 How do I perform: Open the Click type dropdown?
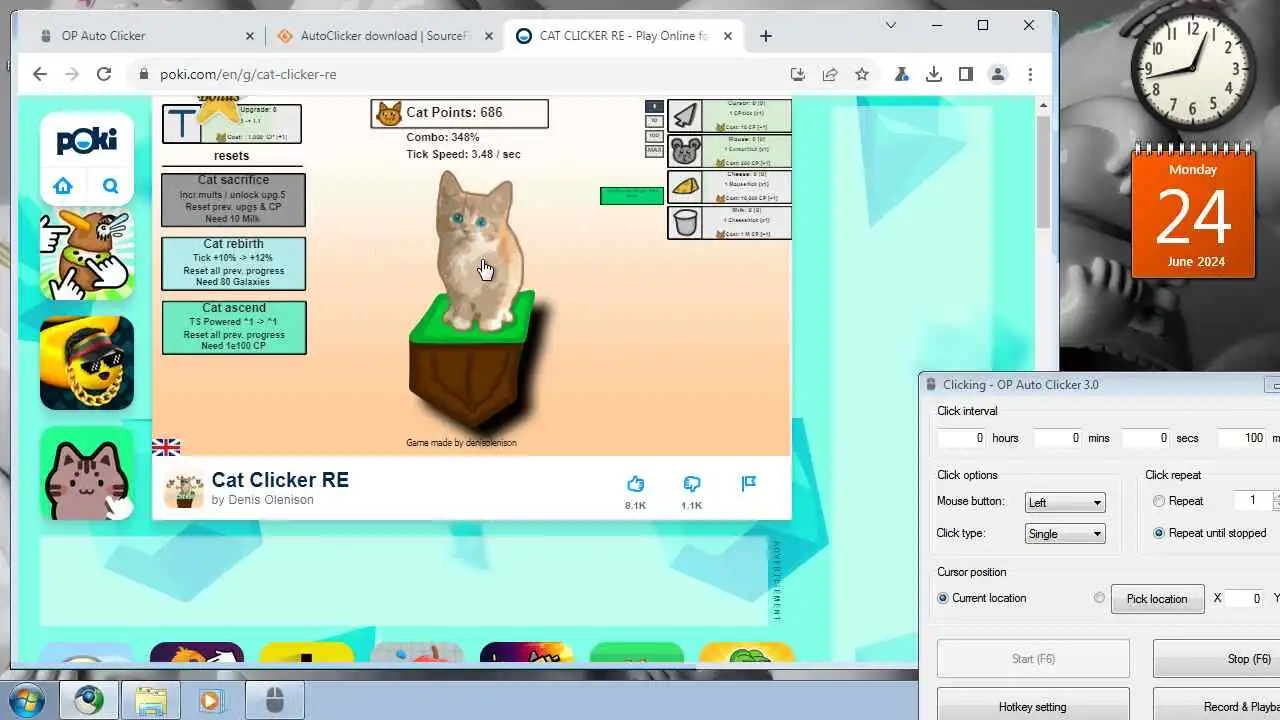pyautogui.click(x=1065, y=533)
